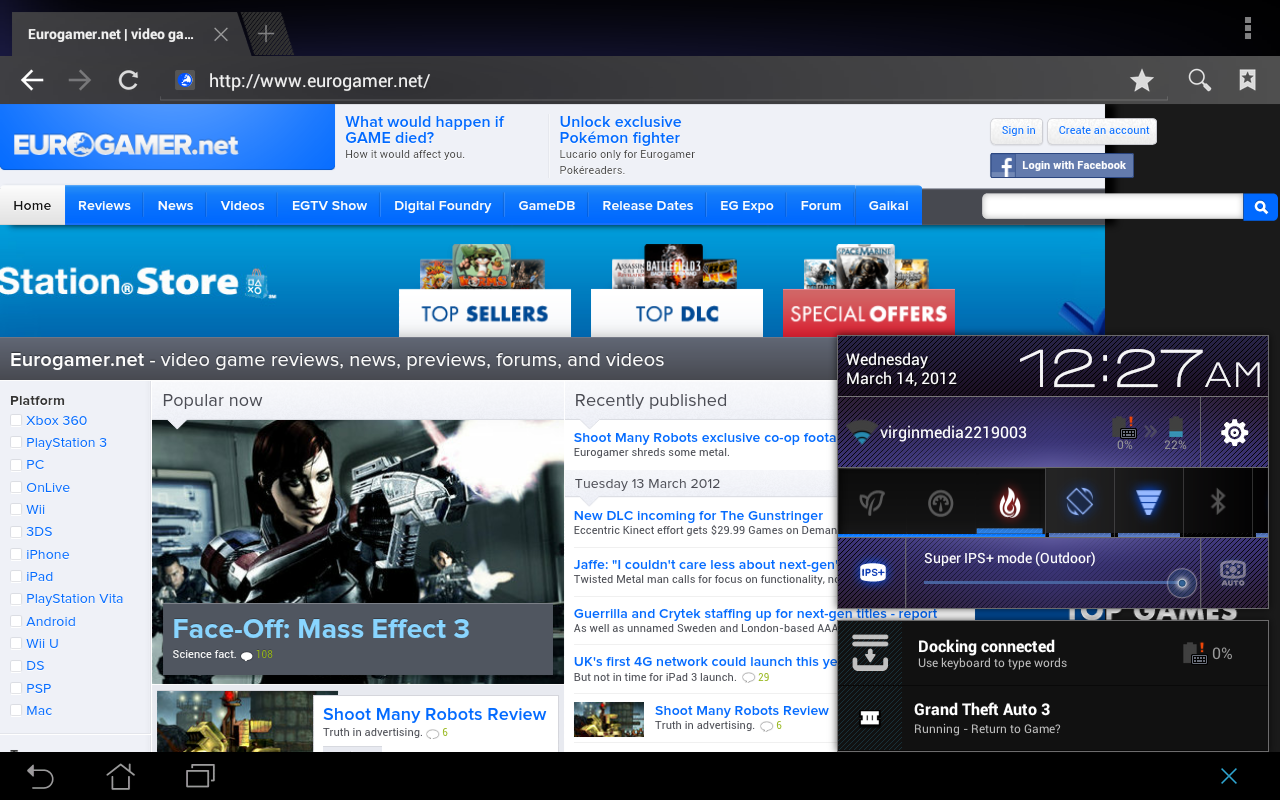Open the bookmarks list icon
The image size is (1280, 800).
1248,80
